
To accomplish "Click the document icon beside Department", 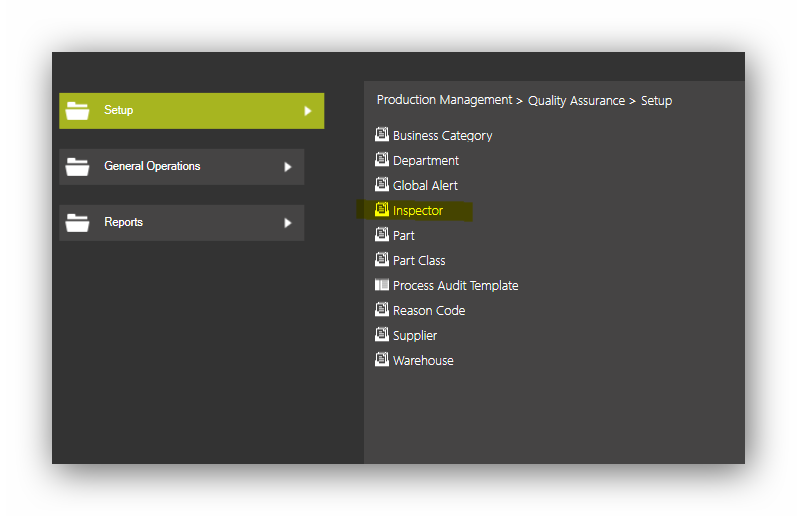I will (x=382, y=159).
